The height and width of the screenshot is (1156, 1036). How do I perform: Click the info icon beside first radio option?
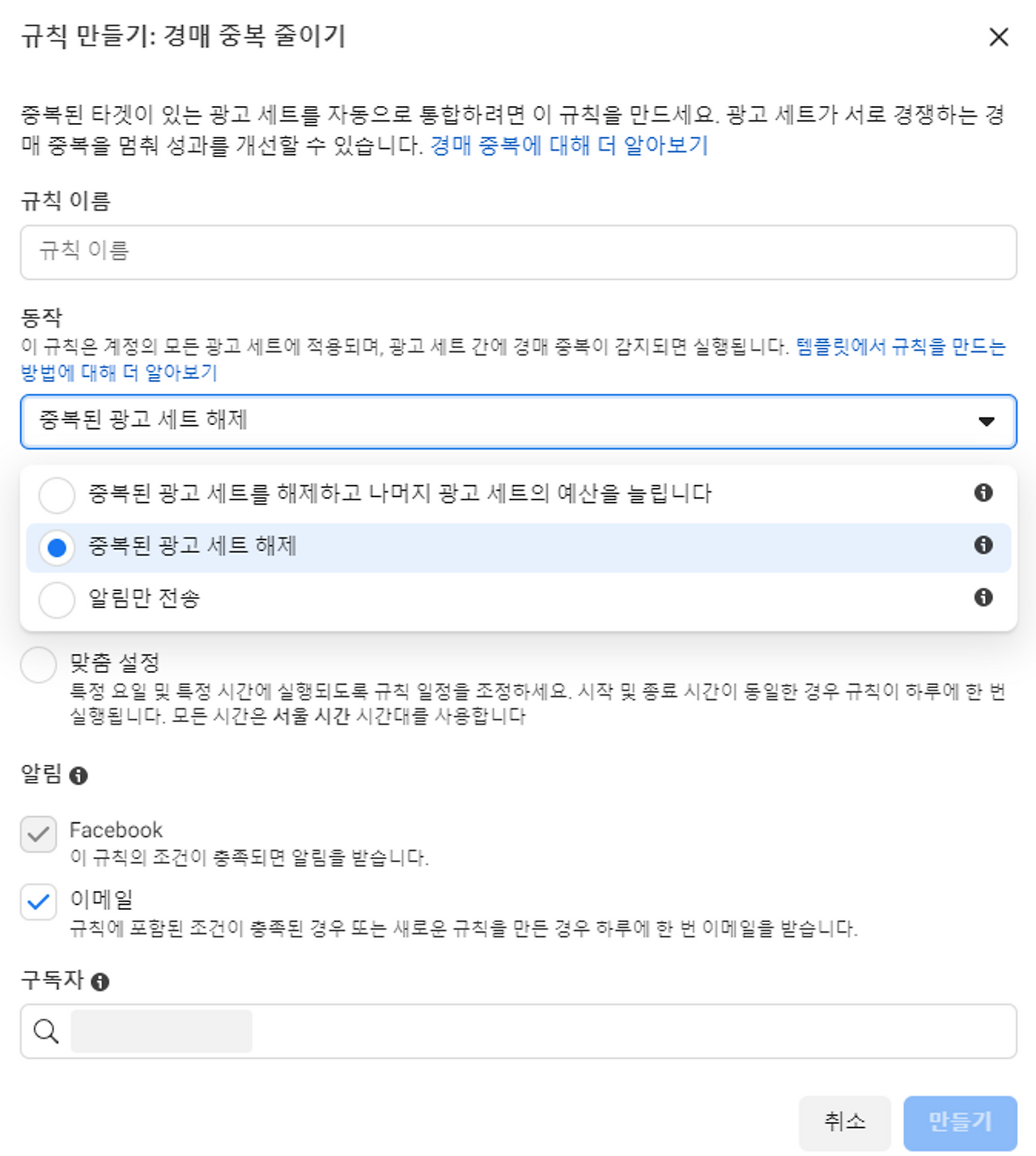point(983,492)
